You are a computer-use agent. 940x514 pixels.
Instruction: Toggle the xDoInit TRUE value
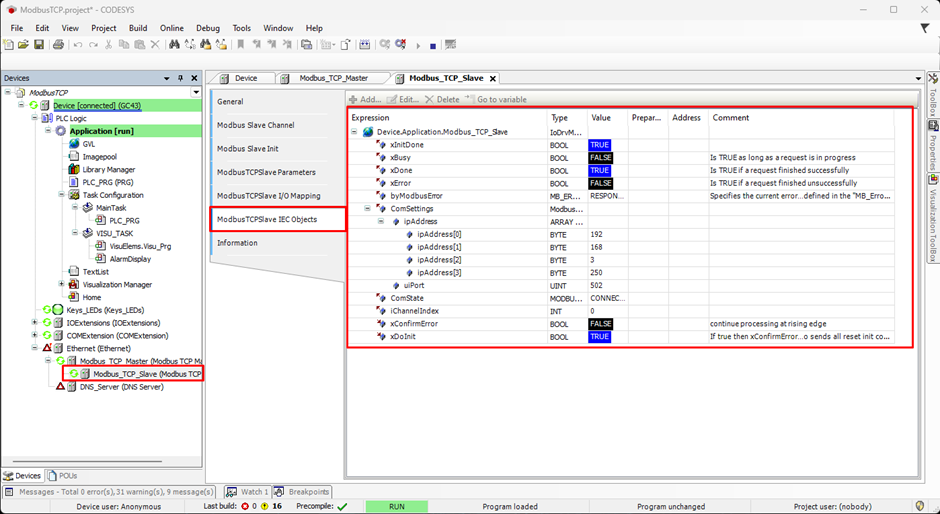coord(599,336)
